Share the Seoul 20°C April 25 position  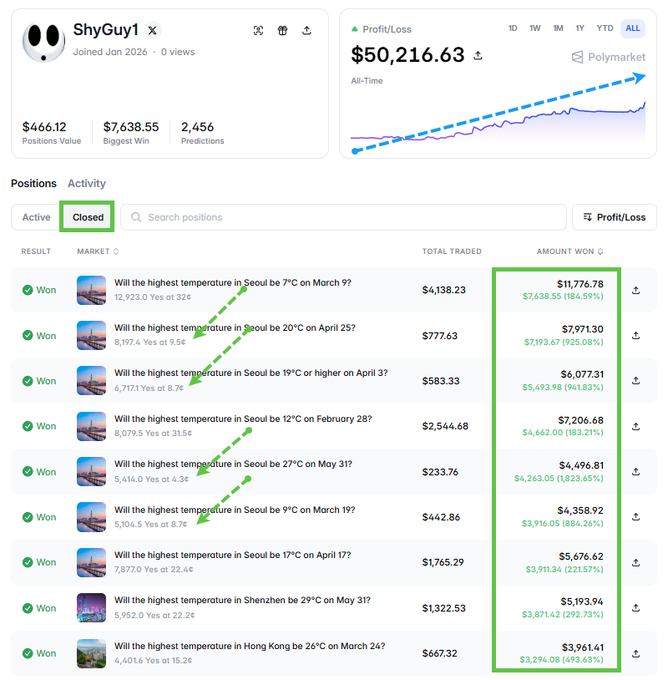pos(636,335)
